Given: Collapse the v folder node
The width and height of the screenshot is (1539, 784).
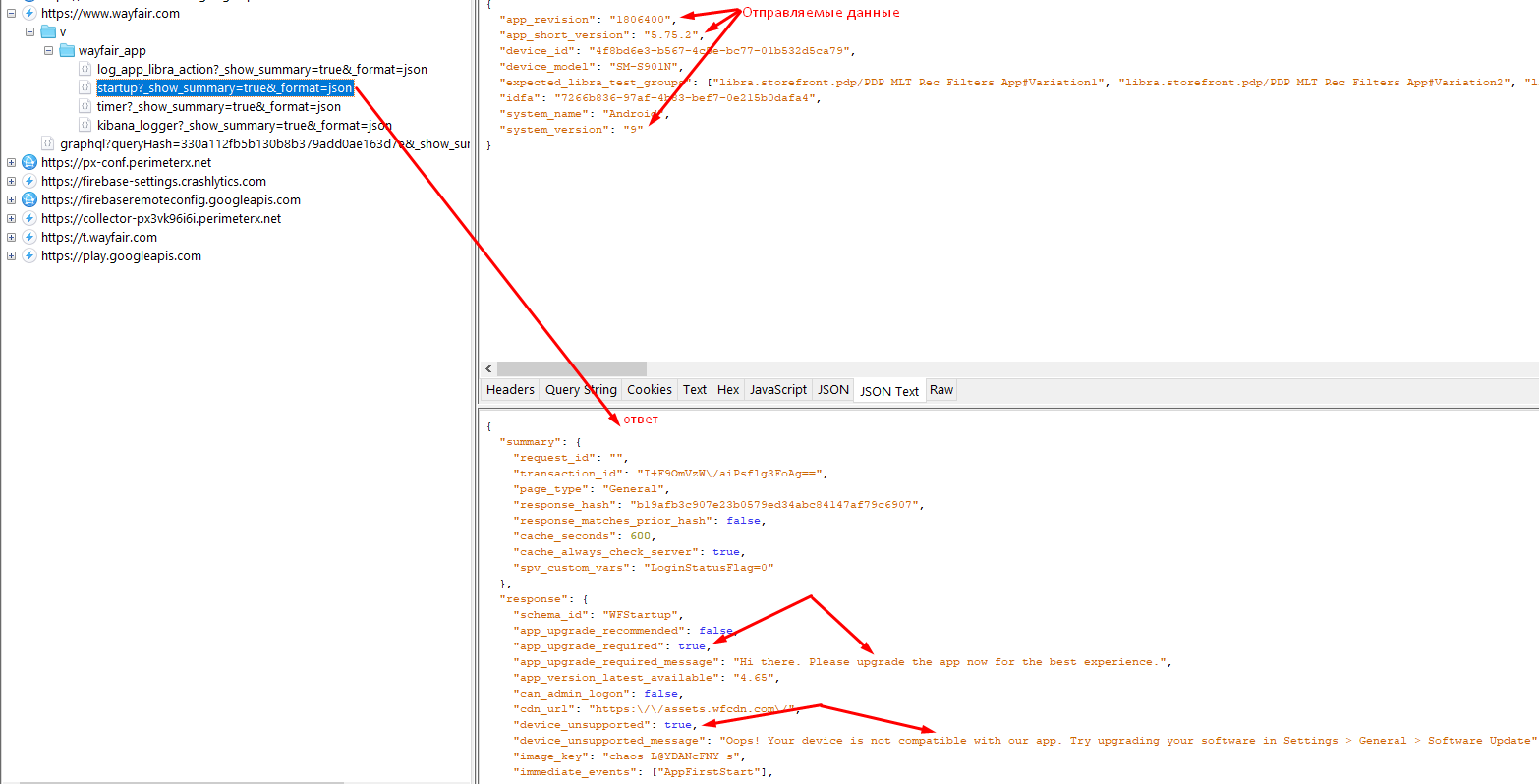Looking at the screenshot, I should (x=29, y=32).
